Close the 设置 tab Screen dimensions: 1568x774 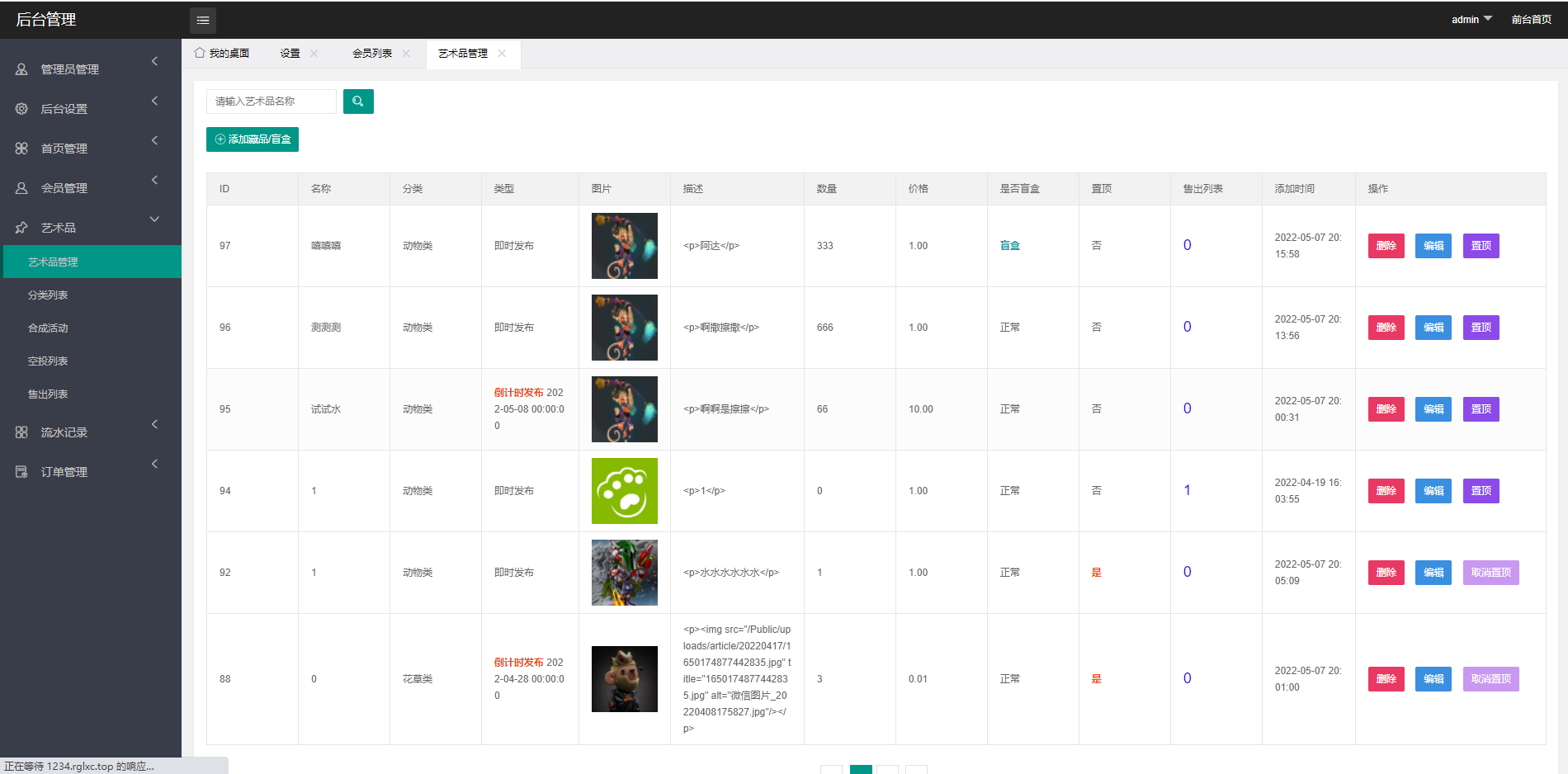[314, 54]
